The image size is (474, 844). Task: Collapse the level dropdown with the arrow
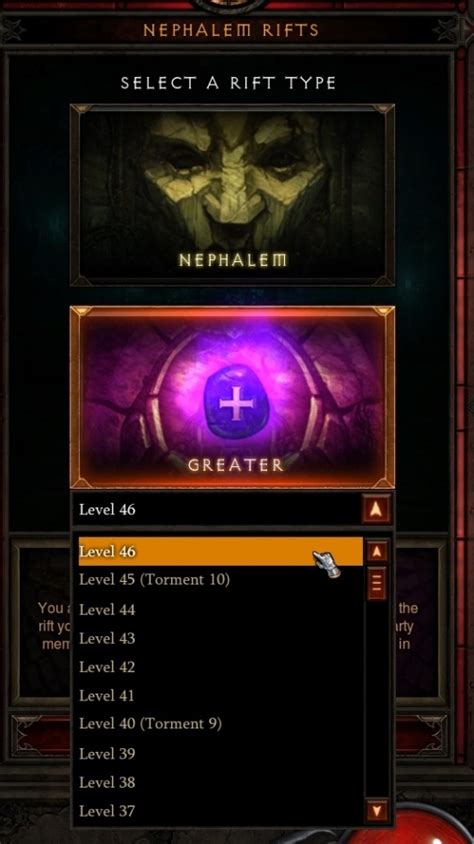pyautogui.click(x=377, y=509)
